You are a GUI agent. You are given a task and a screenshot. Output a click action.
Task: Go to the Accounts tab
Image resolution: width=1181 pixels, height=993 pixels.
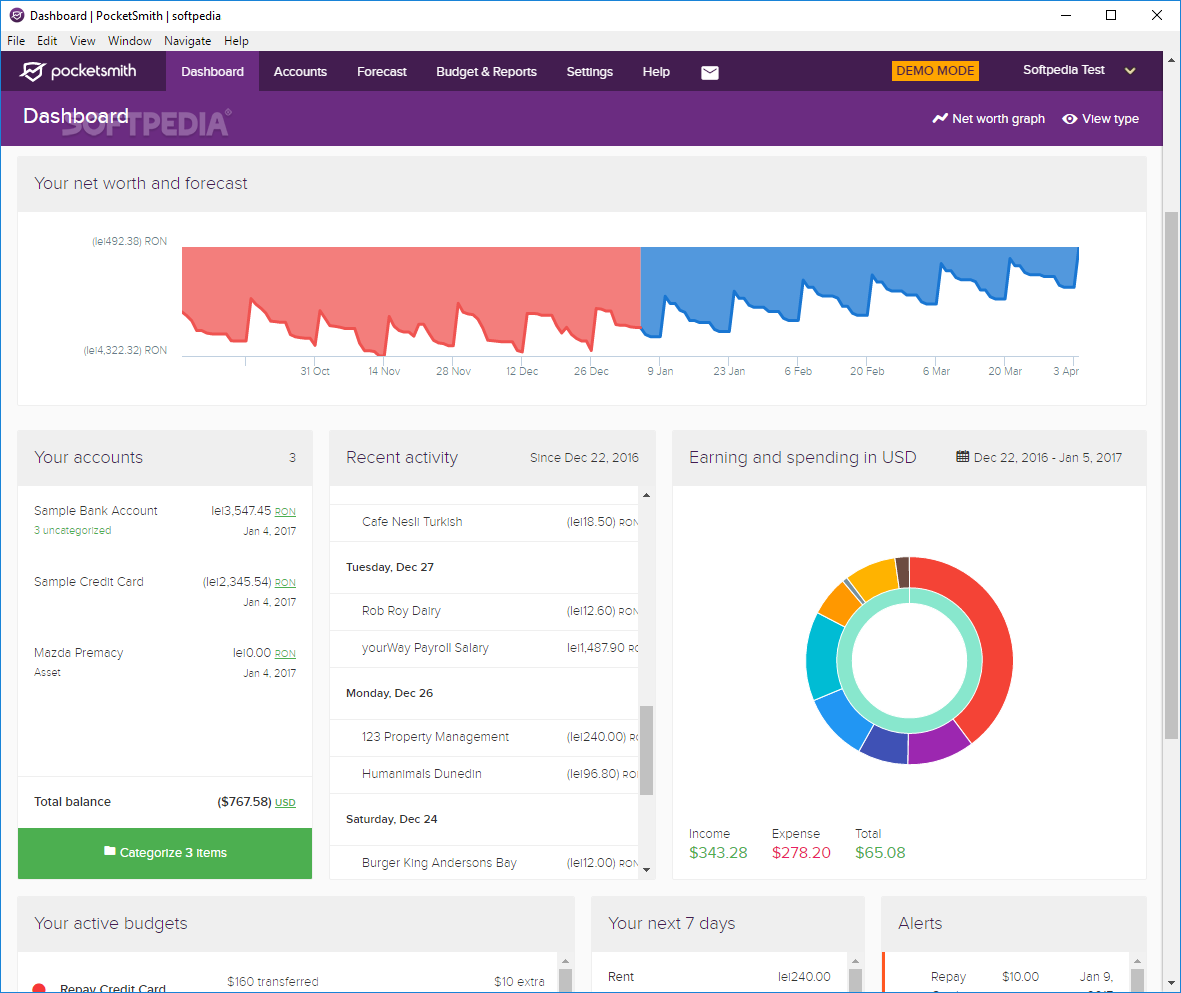click(300, 72)
